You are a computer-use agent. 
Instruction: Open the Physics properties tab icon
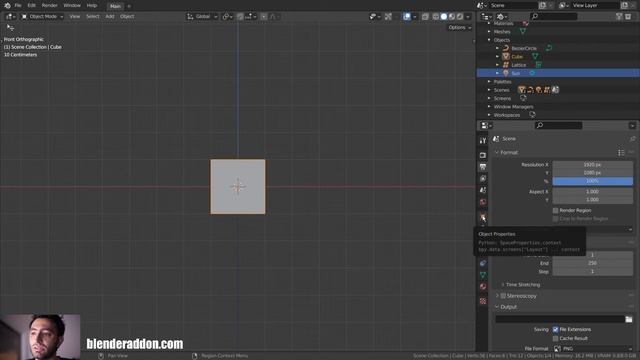[x=483, y=263]
